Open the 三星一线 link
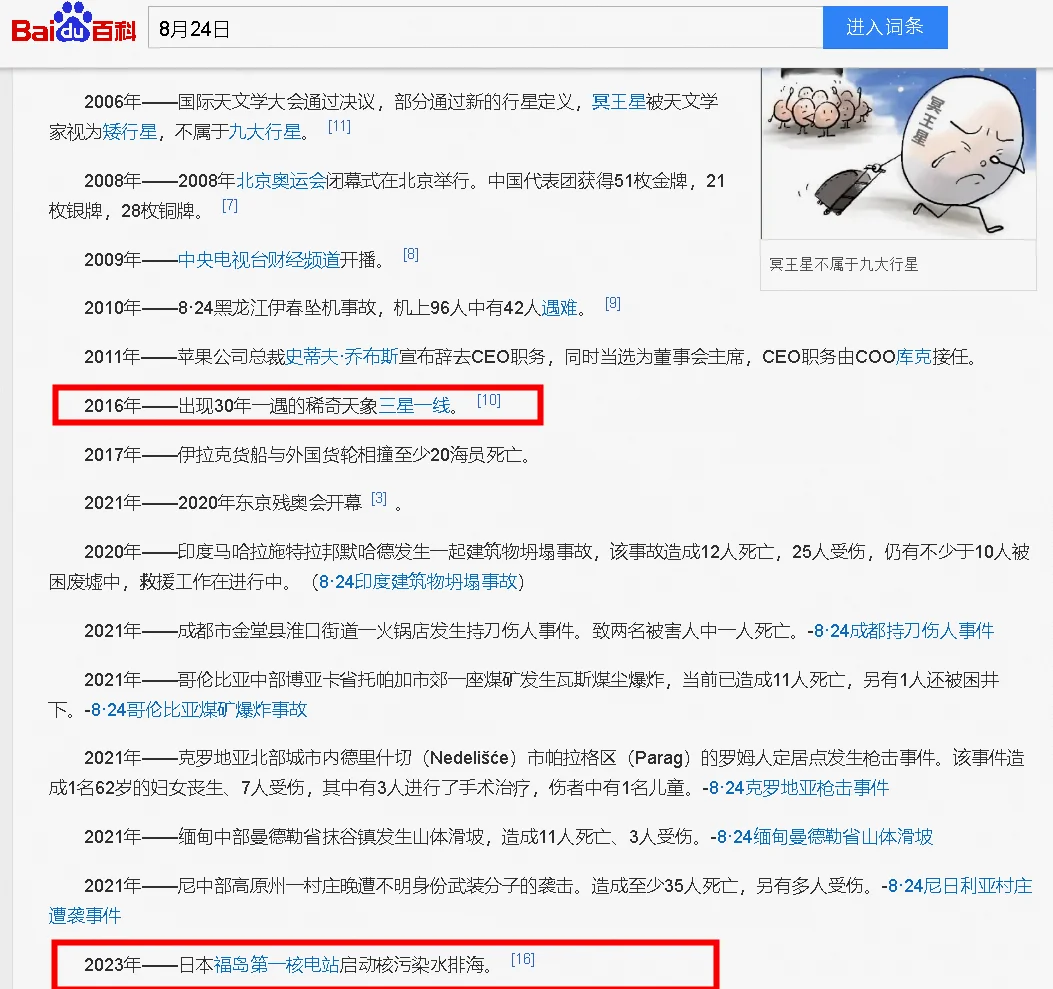 coord(414,406)
